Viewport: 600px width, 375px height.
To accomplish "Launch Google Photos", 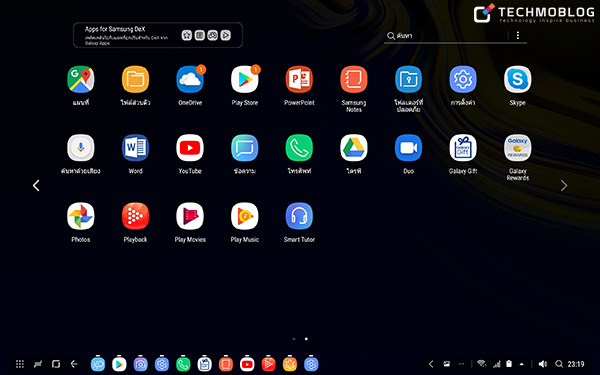I will click(81, 216).
